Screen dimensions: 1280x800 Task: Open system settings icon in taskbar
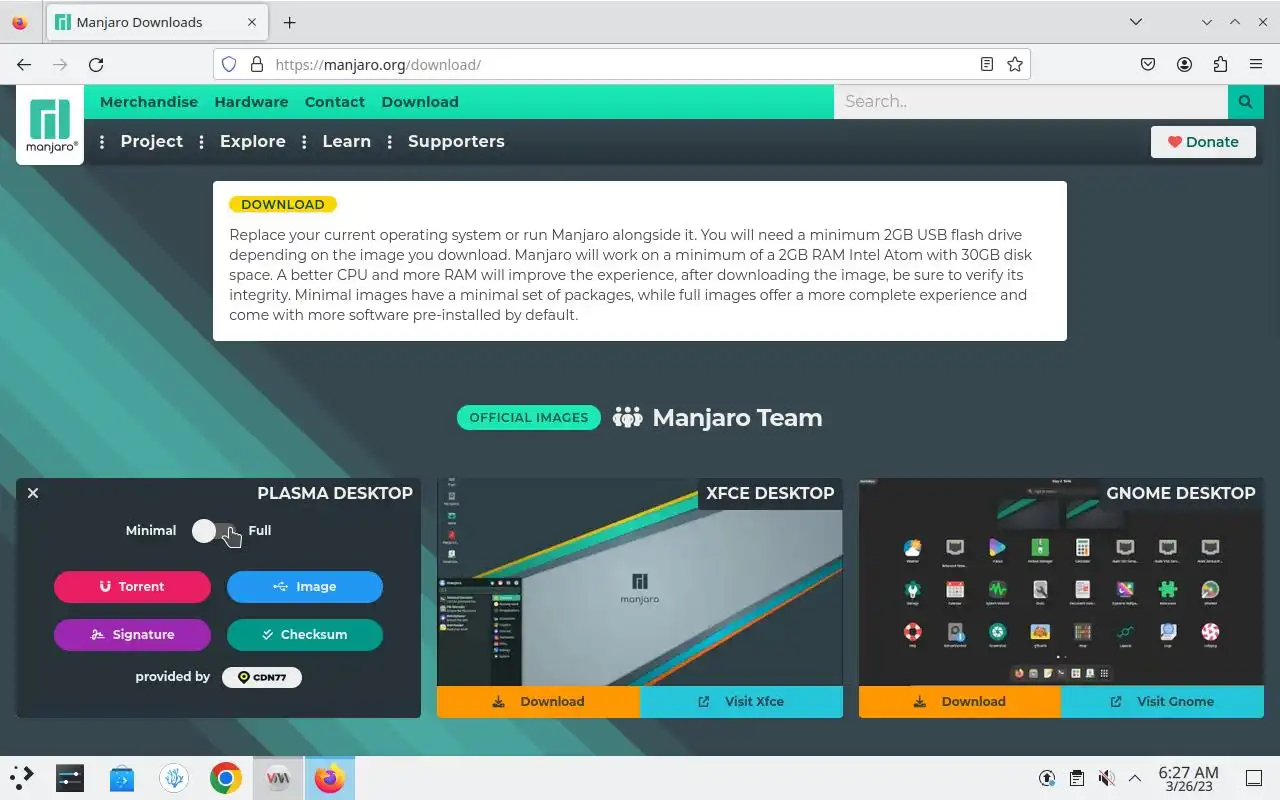click(x=70, y=778)
